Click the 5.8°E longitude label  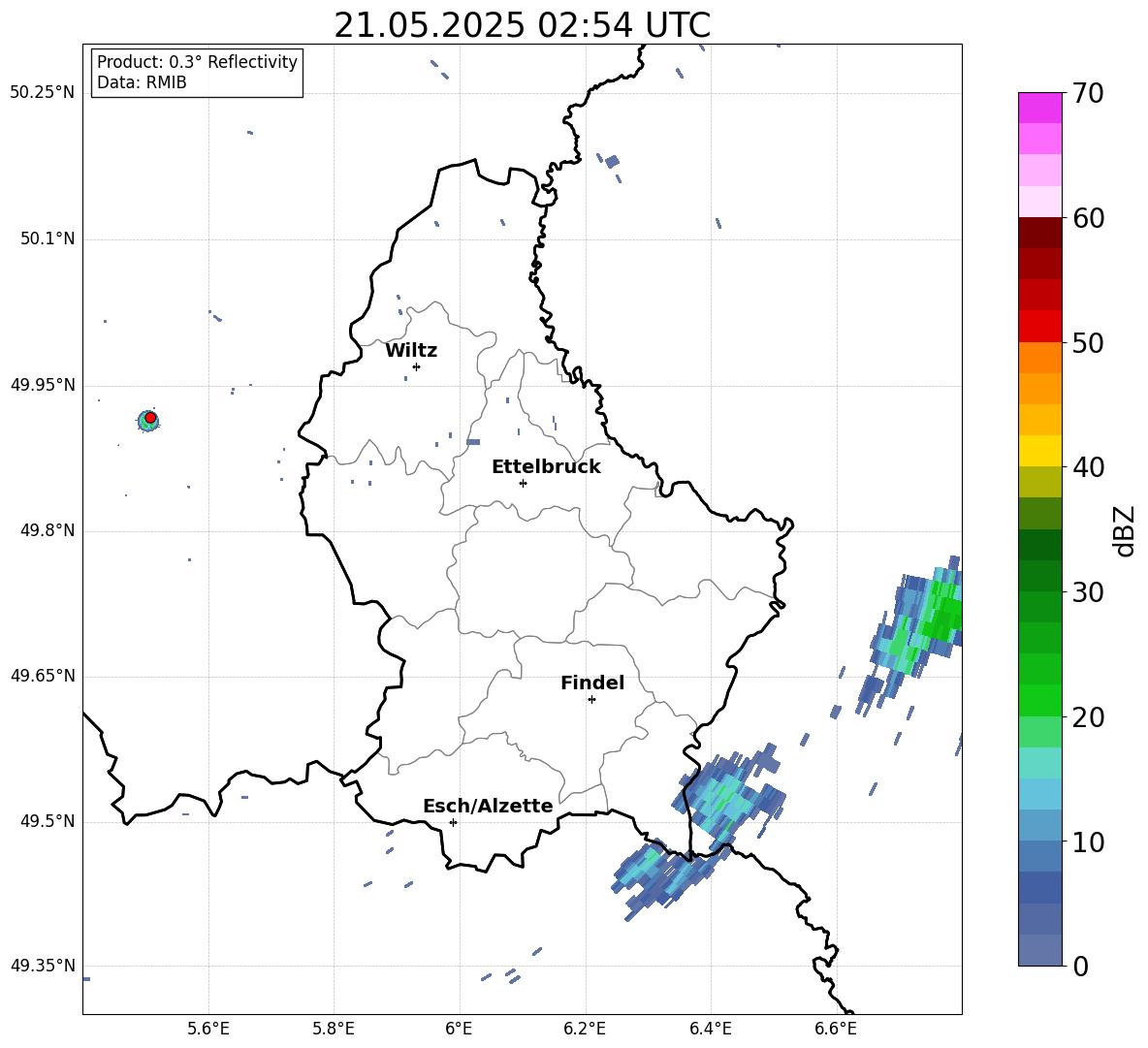334,1029
